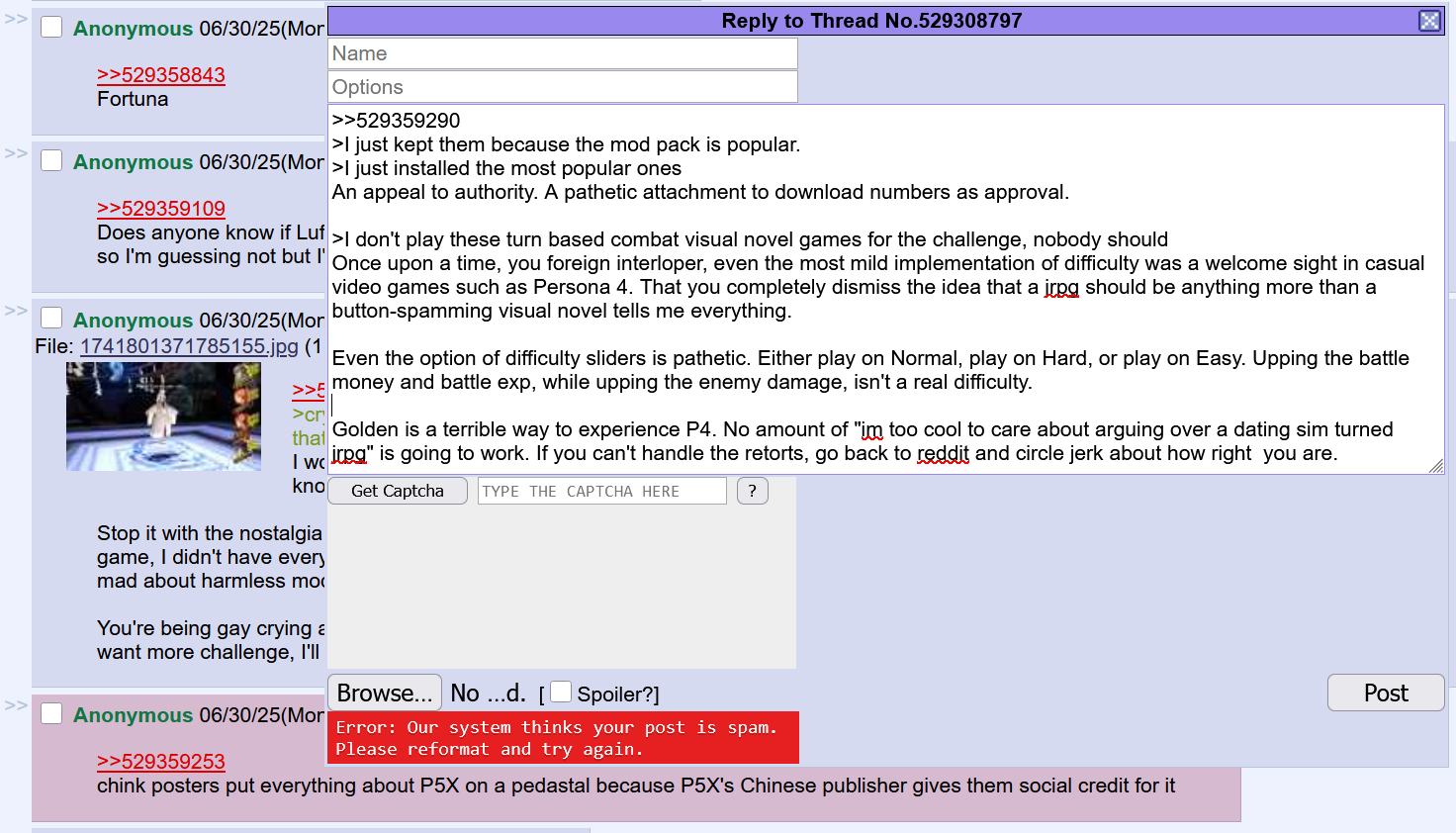Click Browse to attach a file
This screenshot has height=833, width=1456.
(x=385, y=693)
